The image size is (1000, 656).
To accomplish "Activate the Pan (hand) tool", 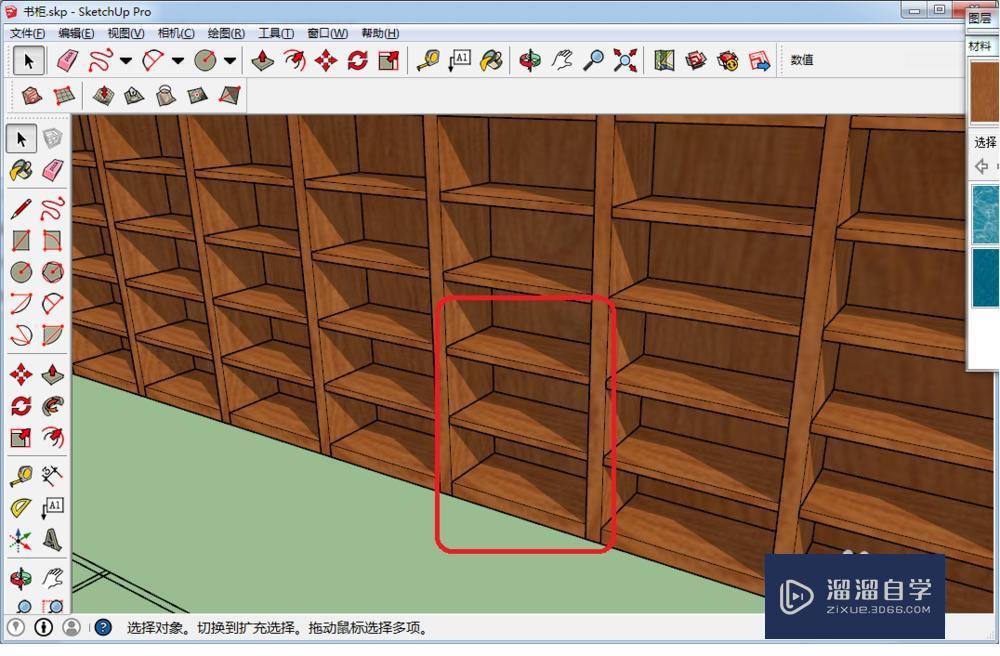I will (562, 59).
